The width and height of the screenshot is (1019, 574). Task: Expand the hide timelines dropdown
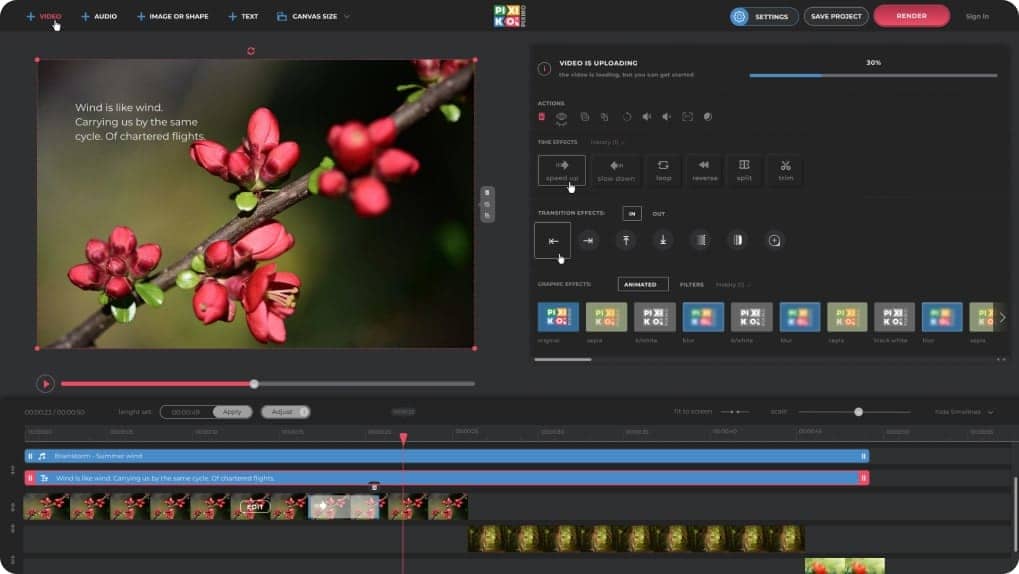pos(964,411)
